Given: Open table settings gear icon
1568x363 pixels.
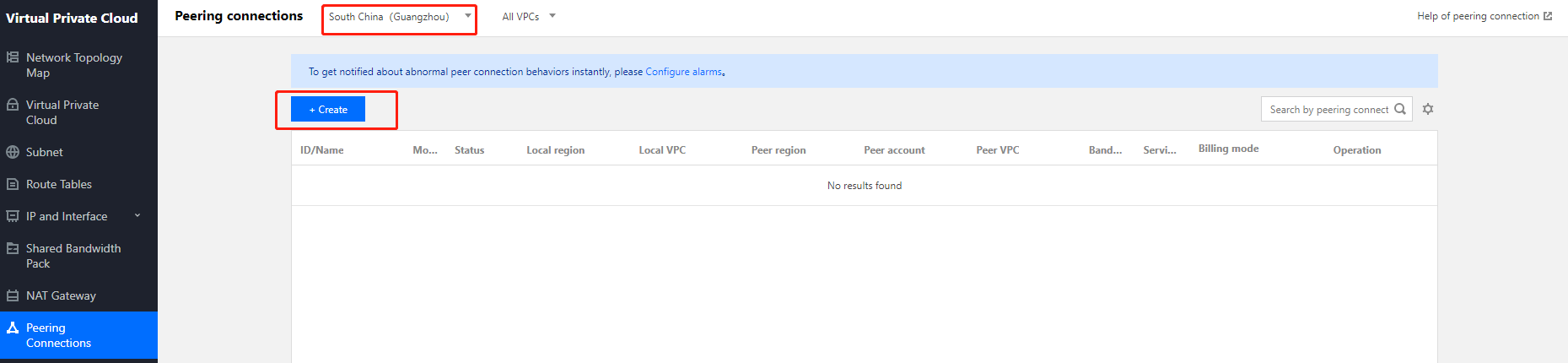Looking at the screenshot, I should click(x=1428, y=109).
